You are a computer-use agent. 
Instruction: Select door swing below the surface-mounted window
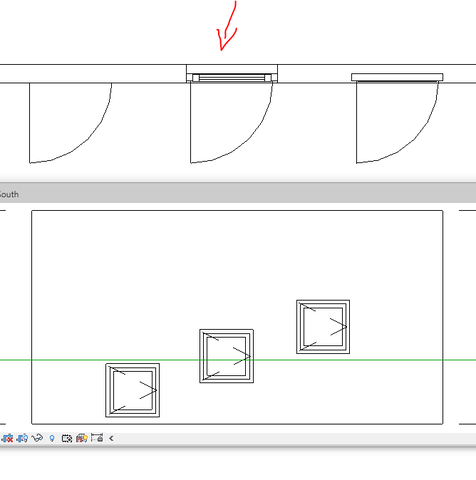tap(397, 122)
